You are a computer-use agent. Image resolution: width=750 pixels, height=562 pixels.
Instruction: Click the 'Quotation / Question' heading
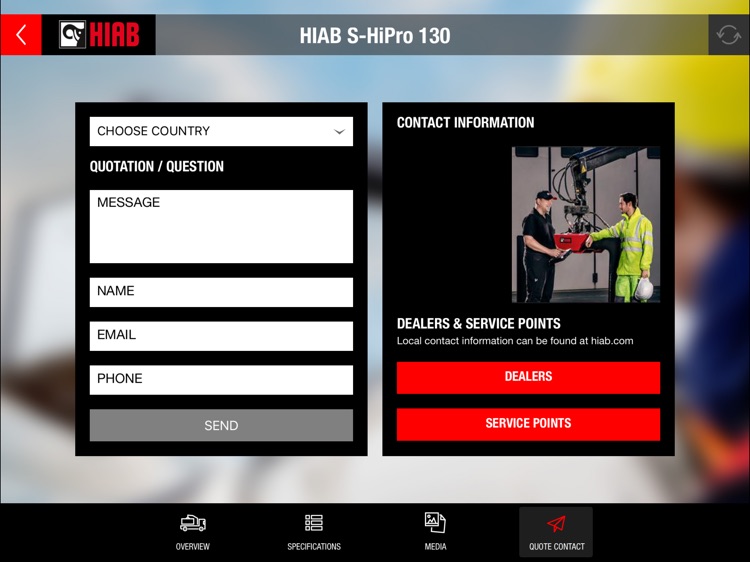click(x=157, y=166)
